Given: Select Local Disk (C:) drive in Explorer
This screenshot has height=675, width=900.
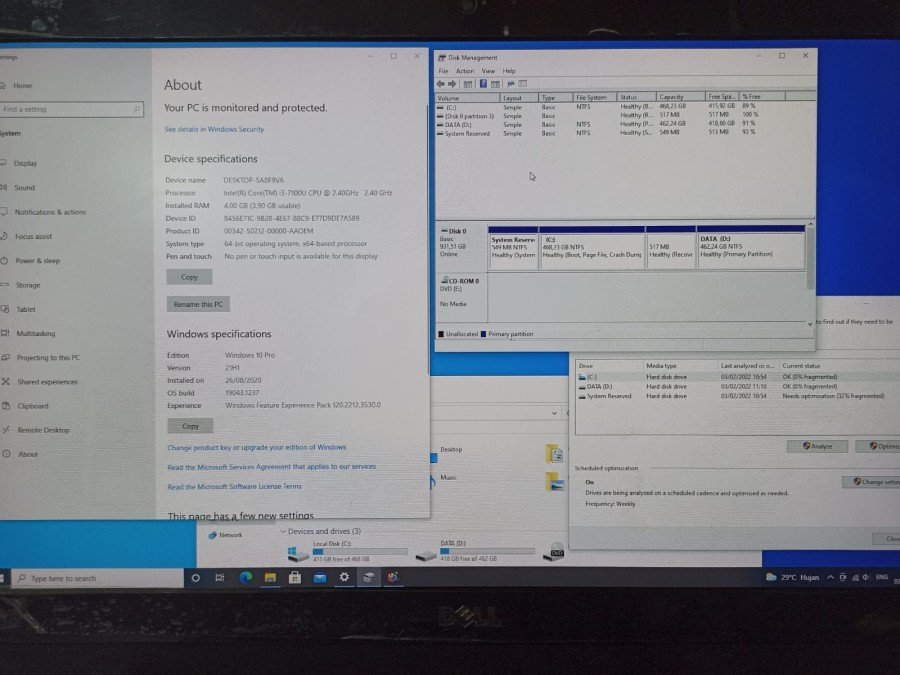Looking at the screenshot, I should (x=340, y=551).
